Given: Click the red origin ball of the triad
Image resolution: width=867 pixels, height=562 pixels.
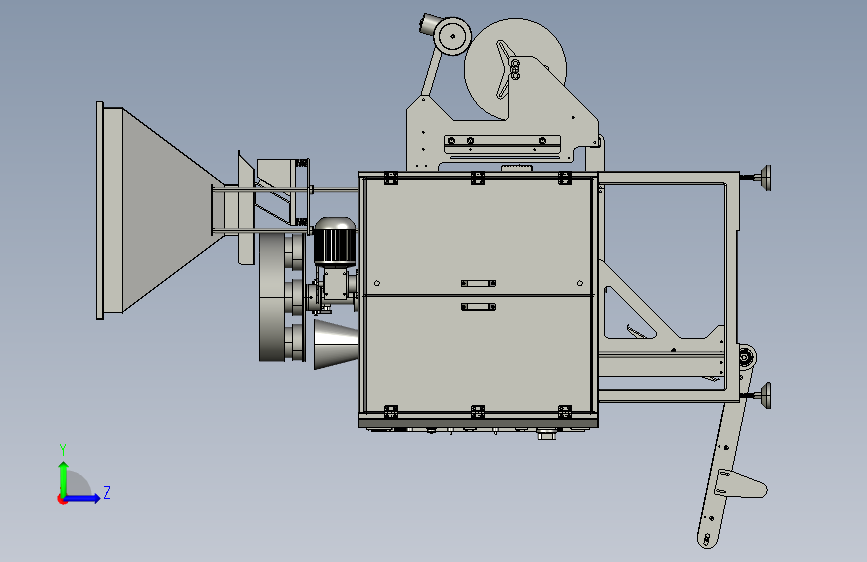Looking at the screenshot, I should (x=62, y=499).
